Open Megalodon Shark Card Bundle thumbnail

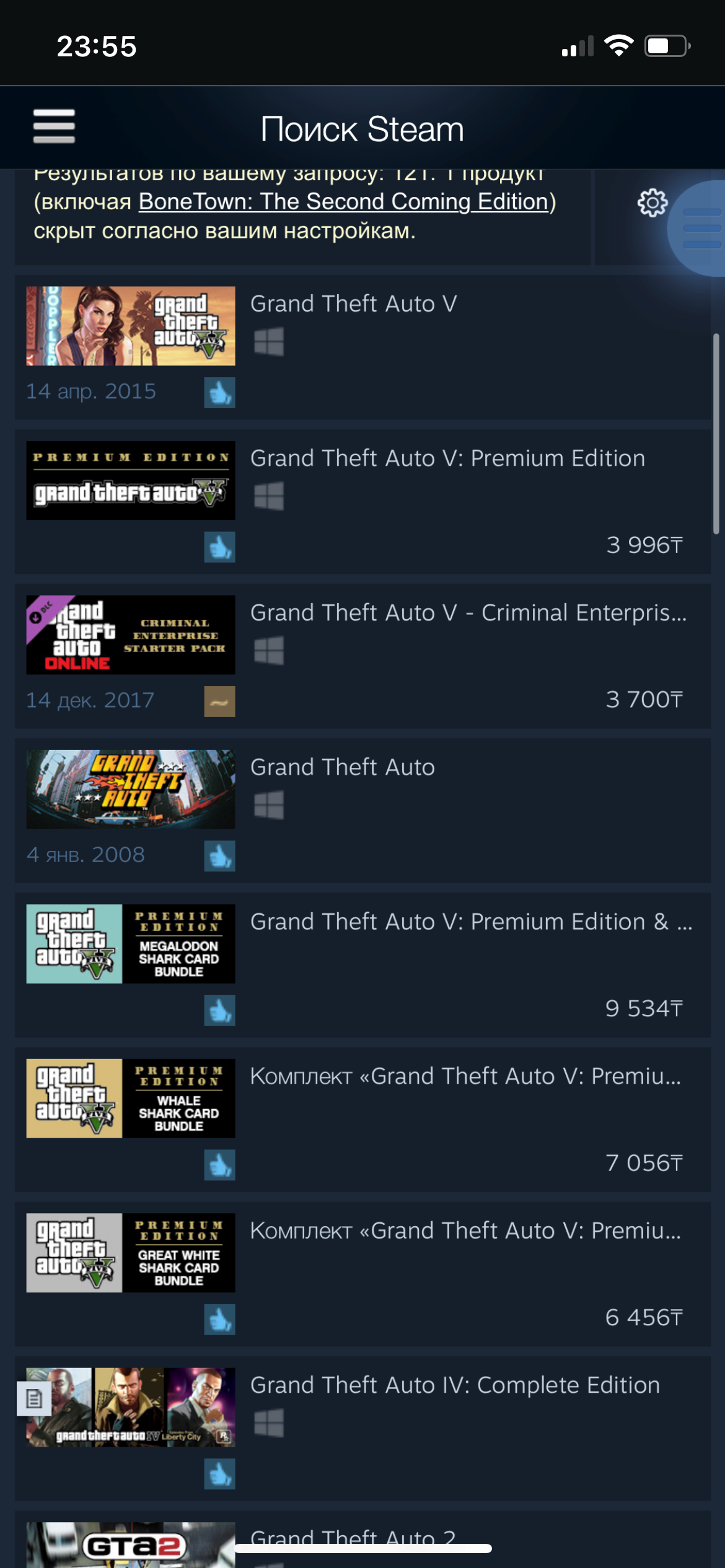131,944
